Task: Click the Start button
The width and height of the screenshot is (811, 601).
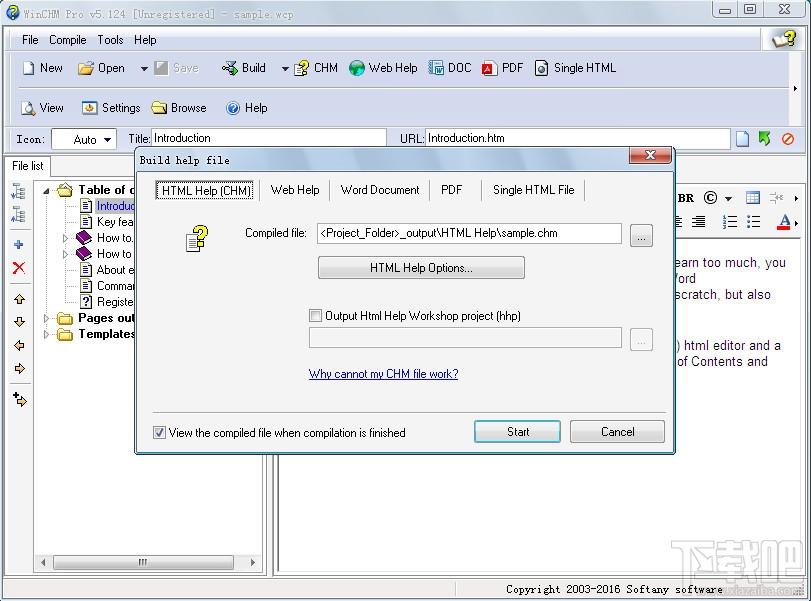Action: coord(518,431)
